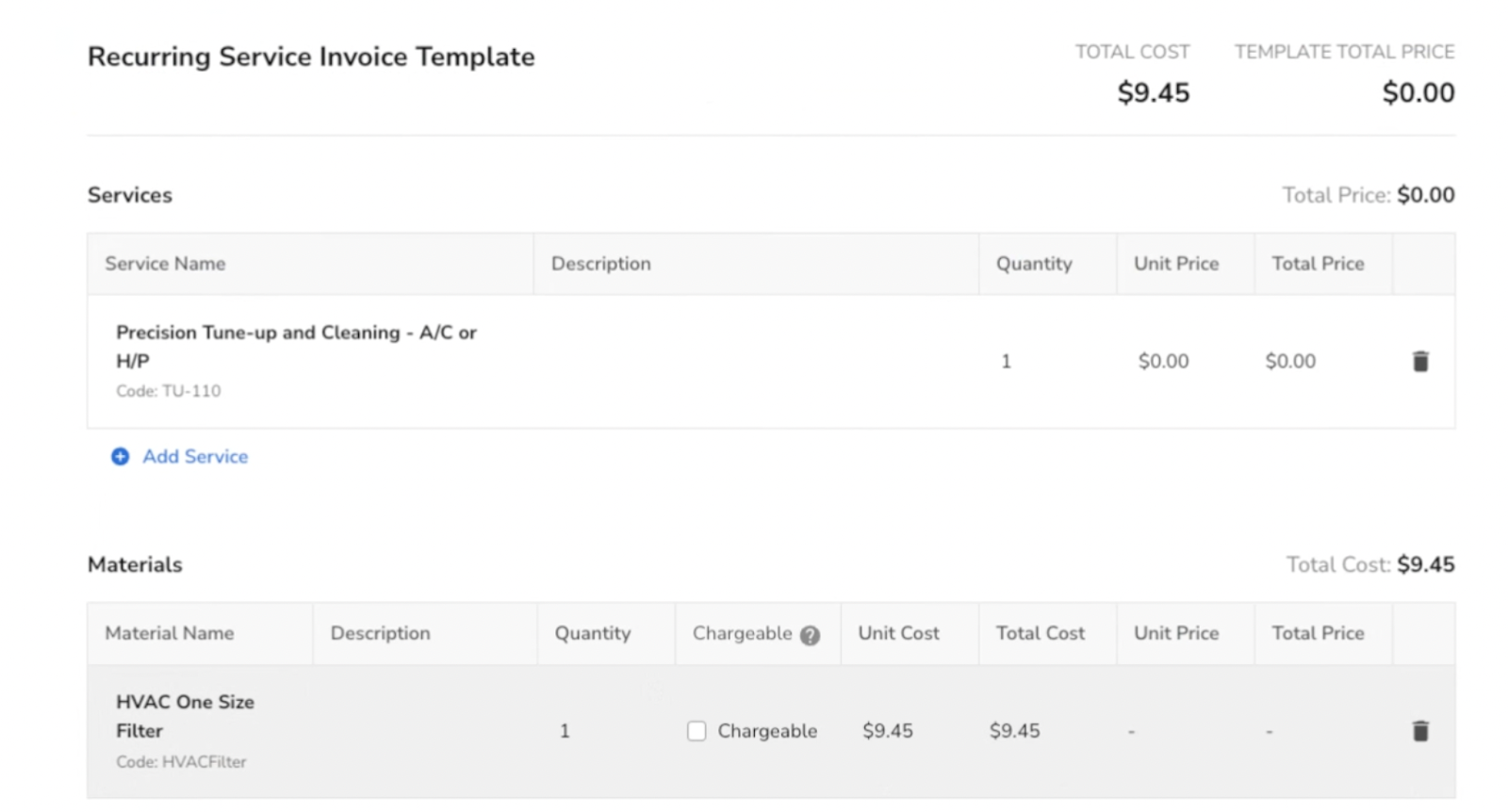Image resolution: width=1508 pixels, height=812 pixels.
Task: Click the service quantity value 1
Action: pos(1006,362)
